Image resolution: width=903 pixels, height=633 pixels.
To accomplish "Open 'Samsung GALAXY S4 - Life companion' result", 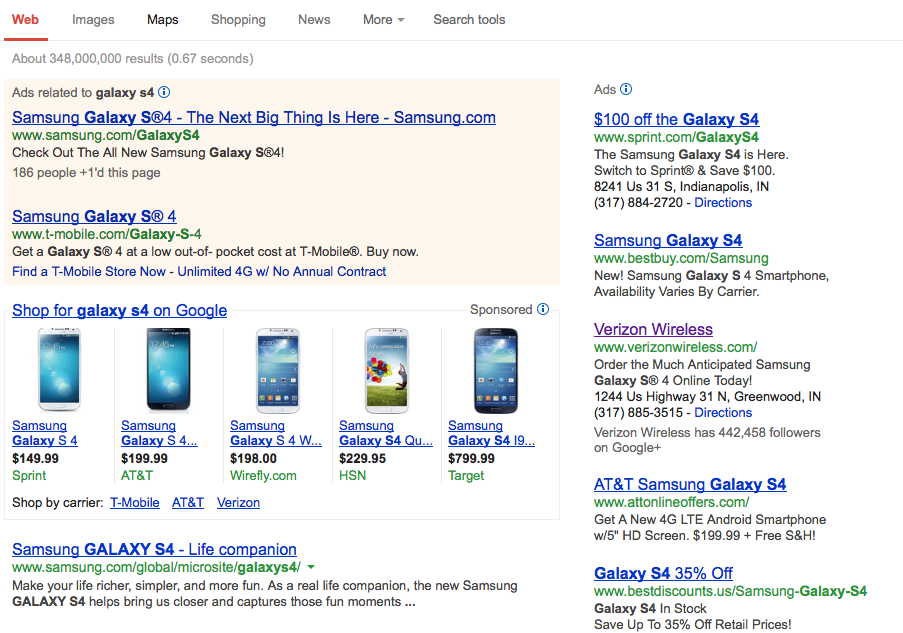I will point(154,550).
